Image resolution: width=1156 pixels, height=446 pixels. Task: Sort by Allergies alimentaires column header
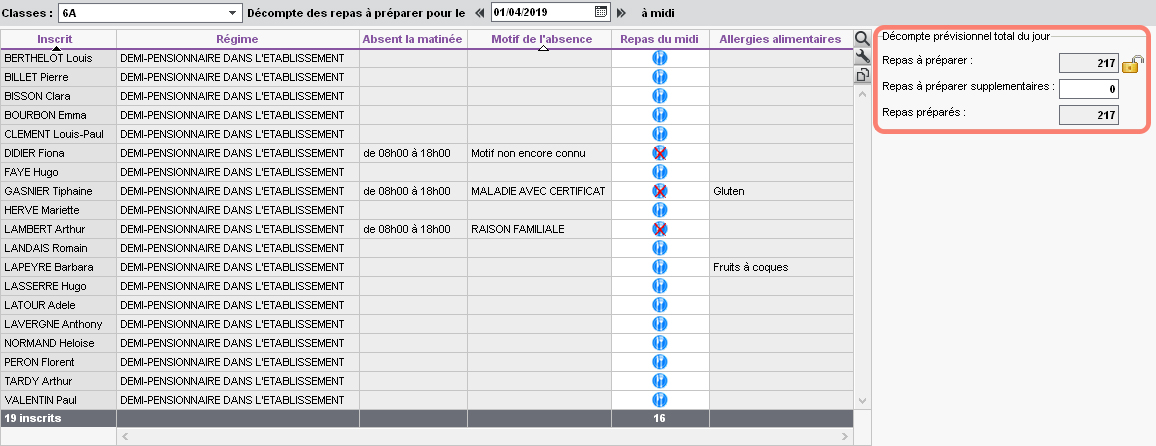781,39
